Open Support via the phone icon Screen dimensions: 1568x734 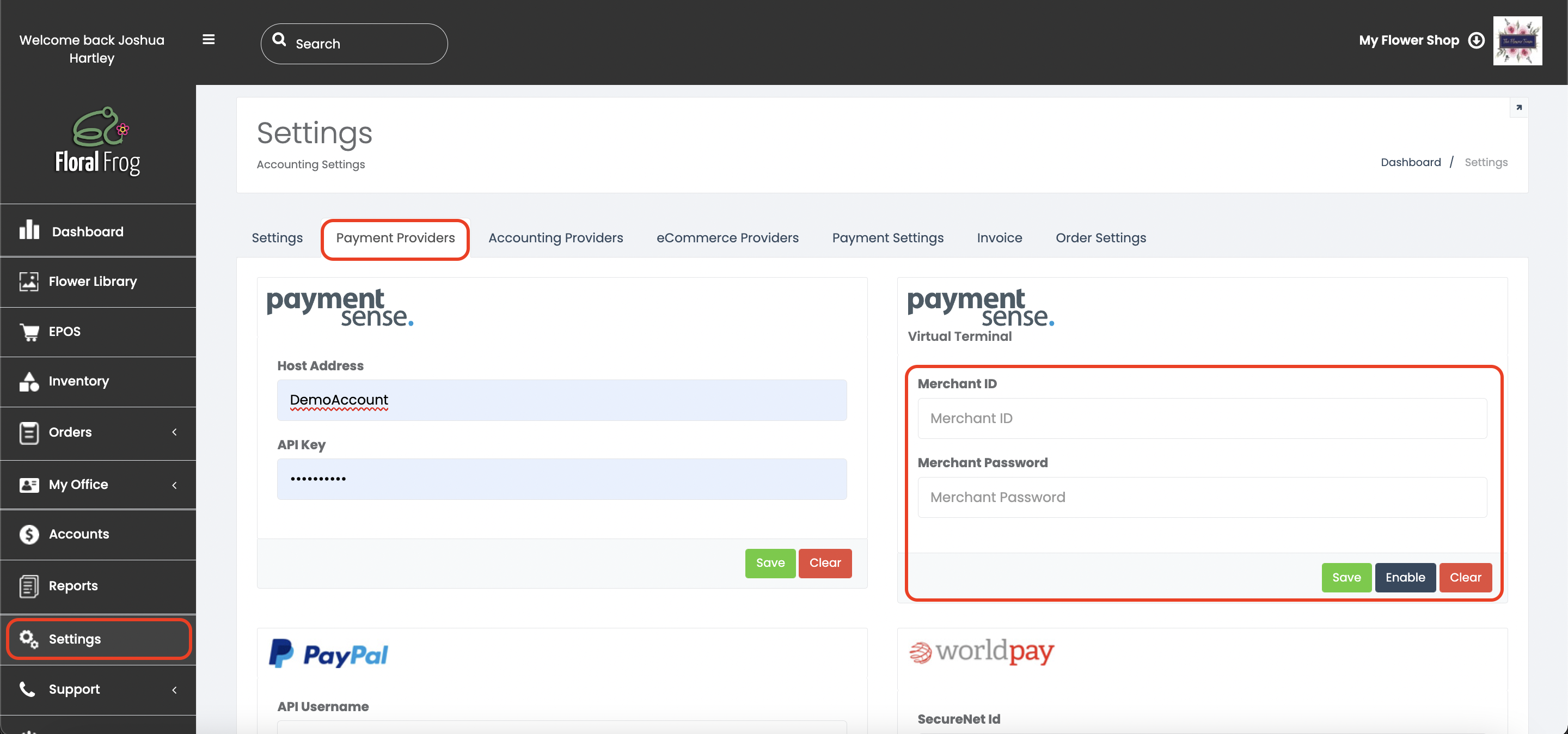(28, 689)
